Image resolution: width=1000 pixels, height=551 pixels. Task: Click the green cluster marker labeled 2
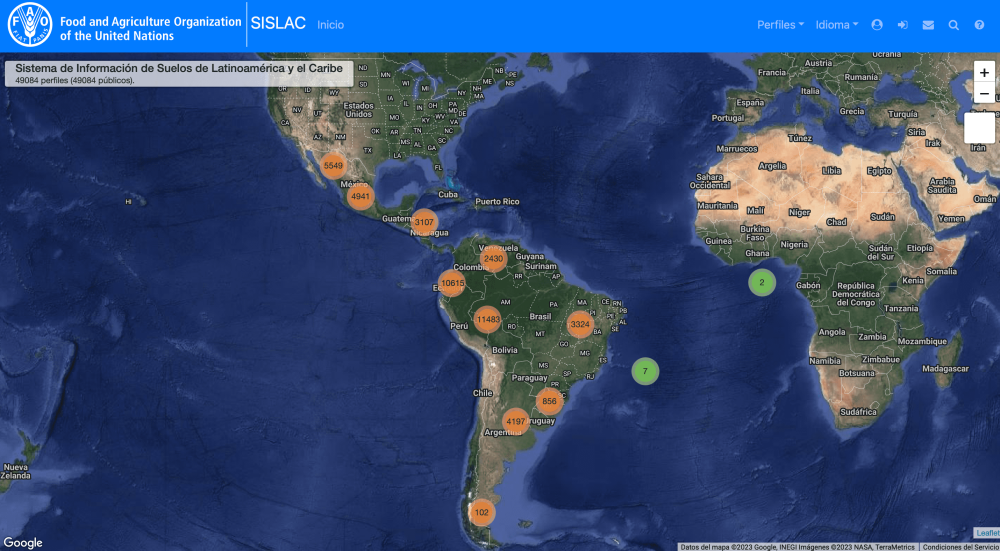[762, 283]
